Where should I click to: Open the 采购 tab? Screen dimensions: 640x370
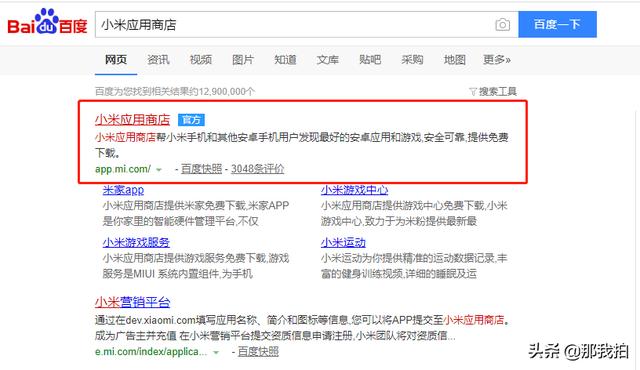click(412, 60)
